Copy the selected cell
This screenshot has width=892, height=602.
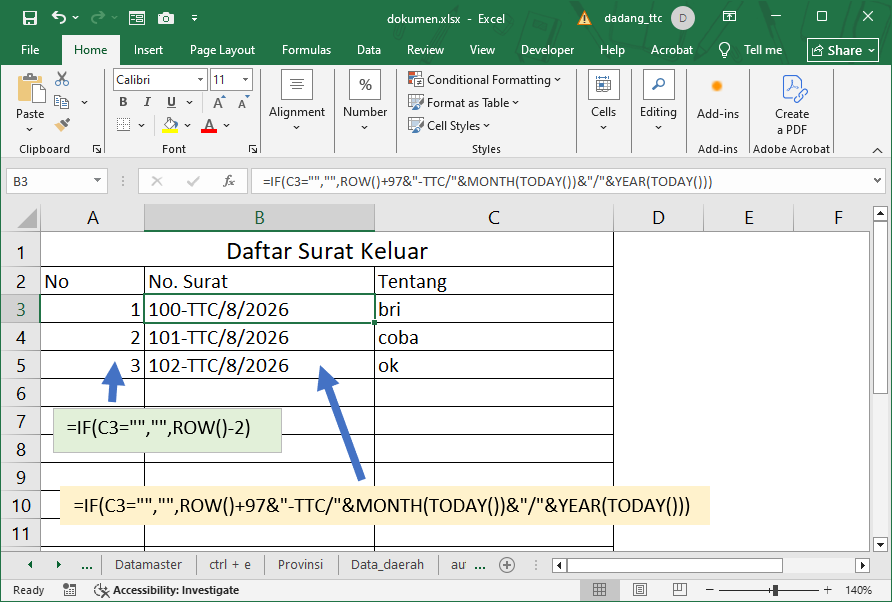61,102
